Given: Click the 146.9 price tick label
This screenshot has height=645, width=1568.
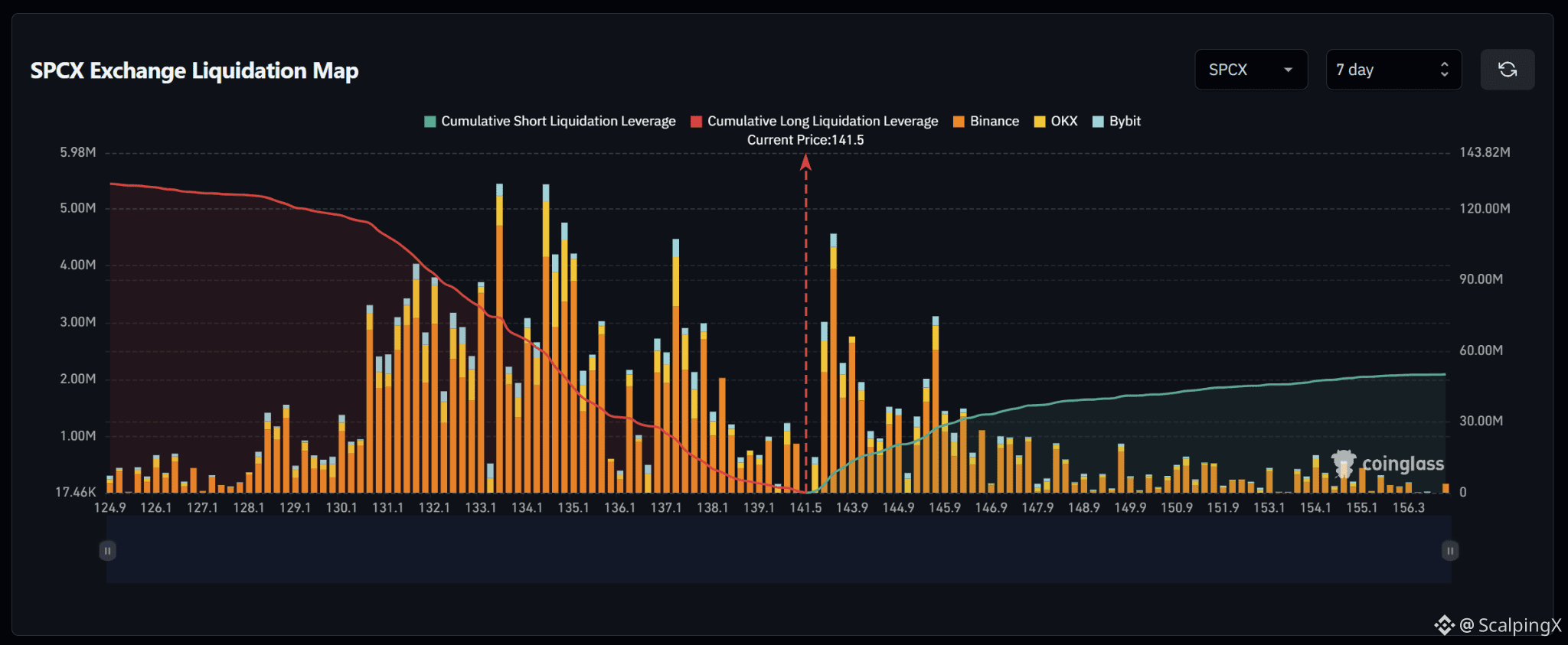Looking at the screenshot, I should click(x=991, y=508).
